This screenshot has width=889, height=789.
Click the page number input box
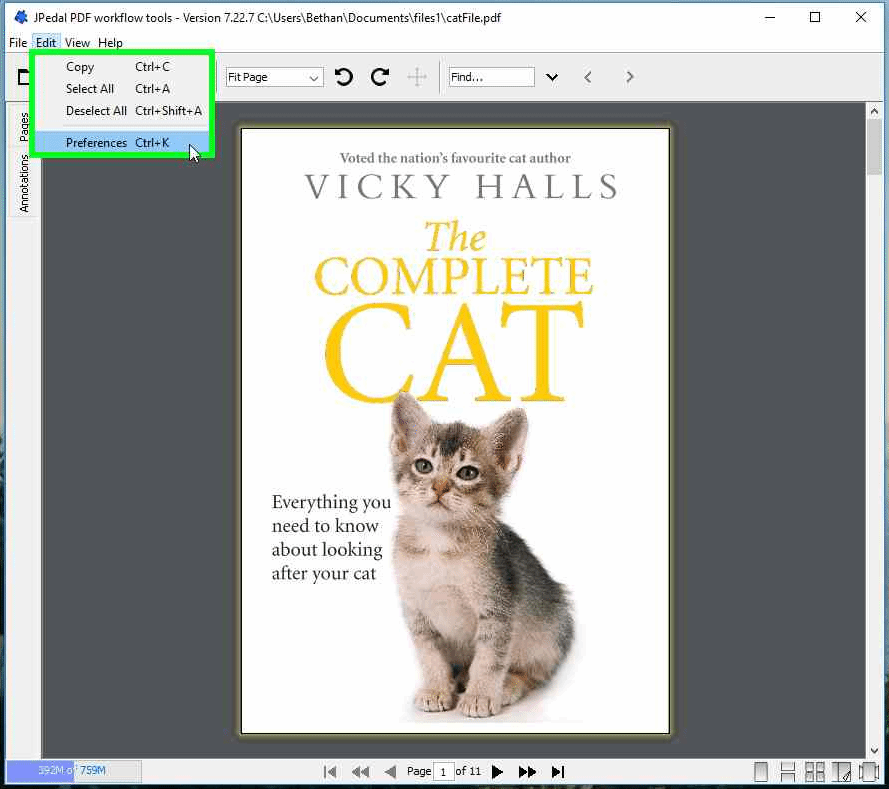(x=443, y=771)
